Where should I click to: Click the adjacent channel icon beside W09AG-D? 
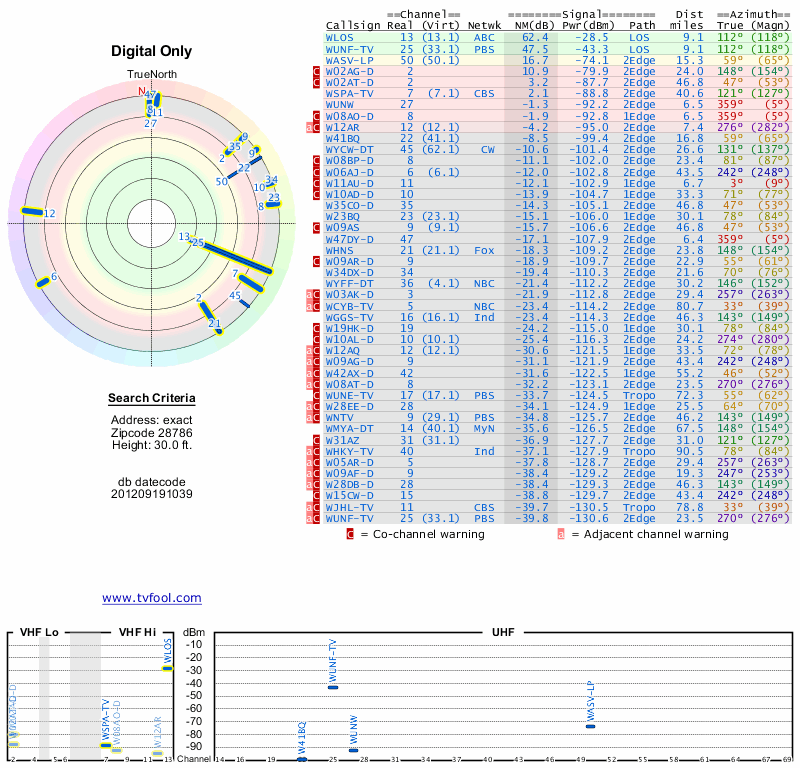[308, 361]
